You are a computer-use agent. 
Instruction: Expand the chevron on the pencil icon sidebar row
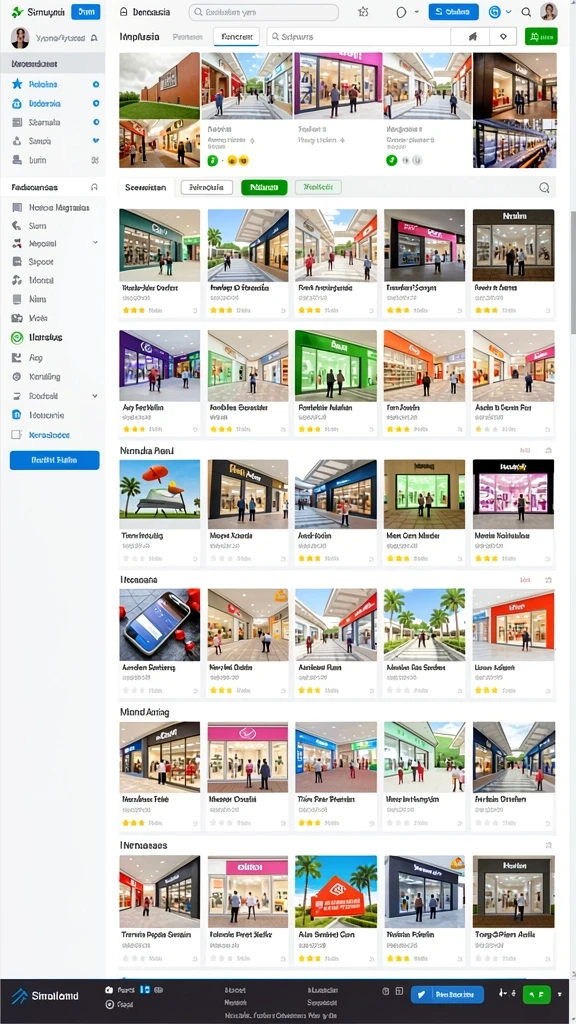(95, 396)
